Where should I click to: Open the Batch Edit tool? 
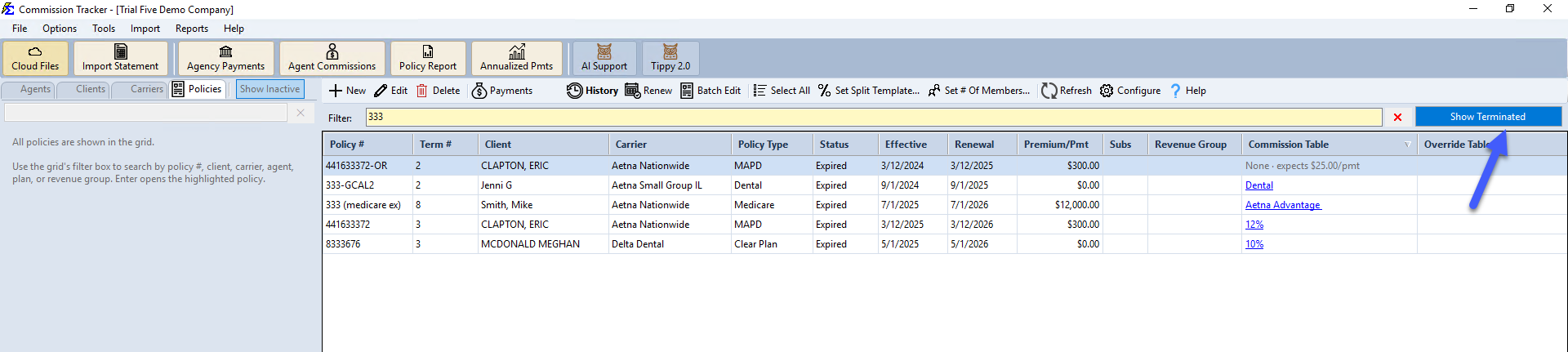(710, 91)
